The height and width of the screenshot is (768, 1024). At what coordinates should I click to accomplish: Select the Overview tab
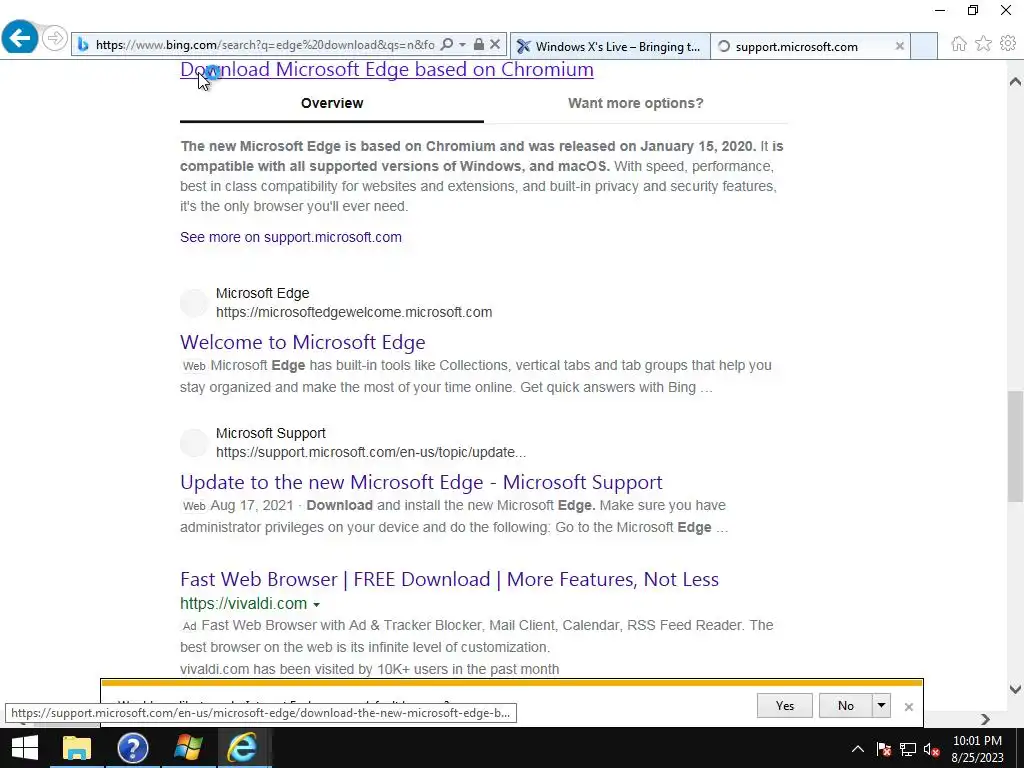click(332, 103)
